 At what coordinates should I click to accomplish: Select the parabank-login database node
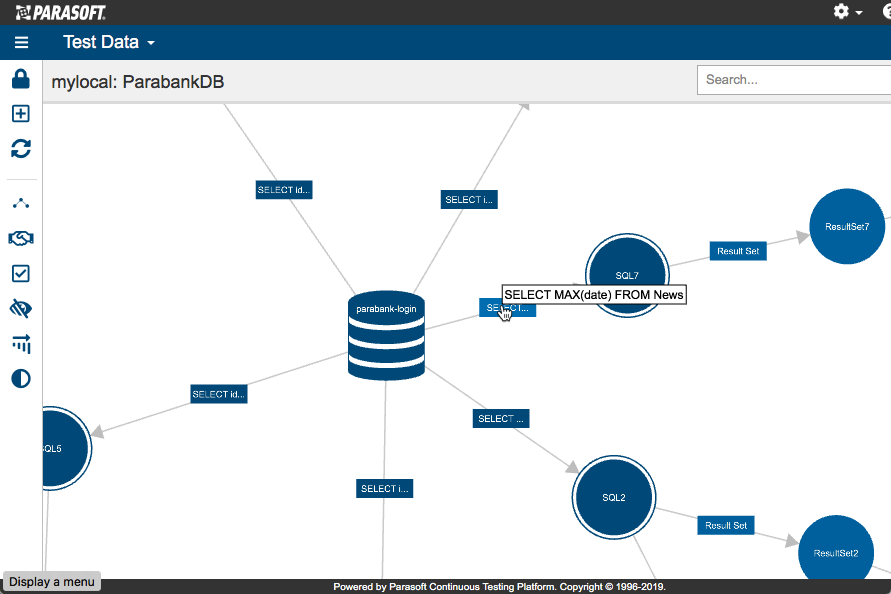coord(386,335)
